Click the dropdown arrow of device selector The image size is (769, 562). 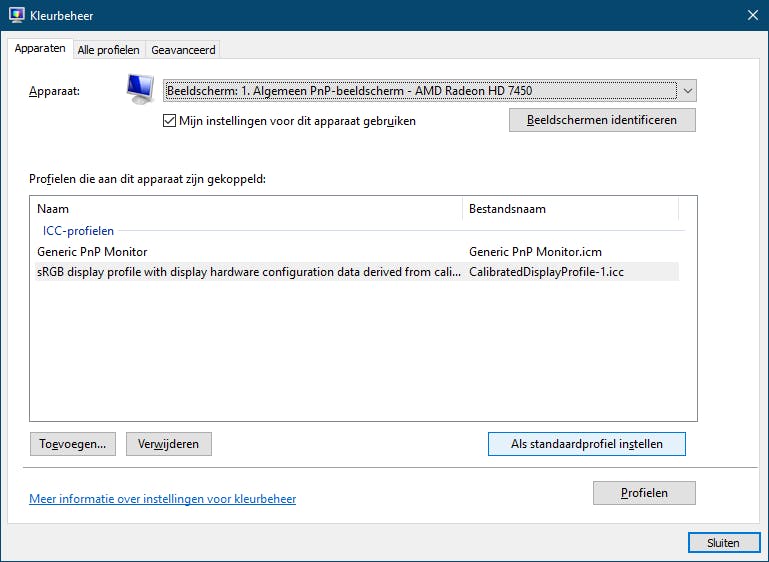point(687,91)
